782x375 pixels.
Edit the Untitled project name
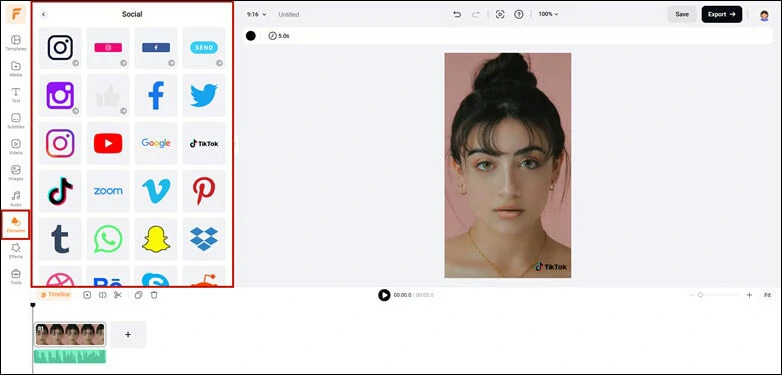[289, 14]
